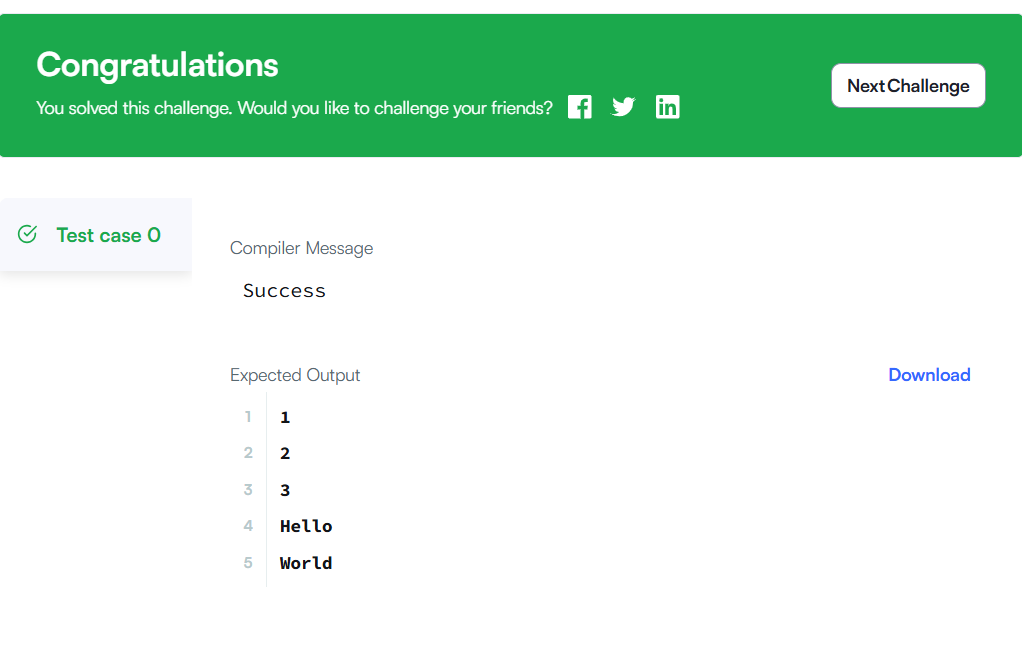
Task: Click line number 1 in output gutter
Action: point(248,416)
